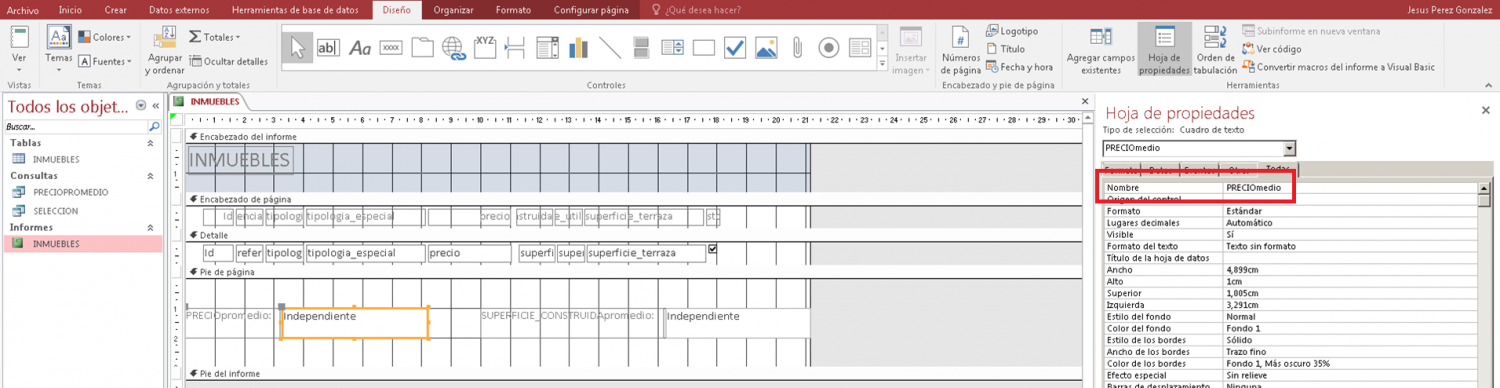The height and width of the screenshot is (388, 1500).
Task: Select the text box (ab|) control tool
Action: click(328, 47)
